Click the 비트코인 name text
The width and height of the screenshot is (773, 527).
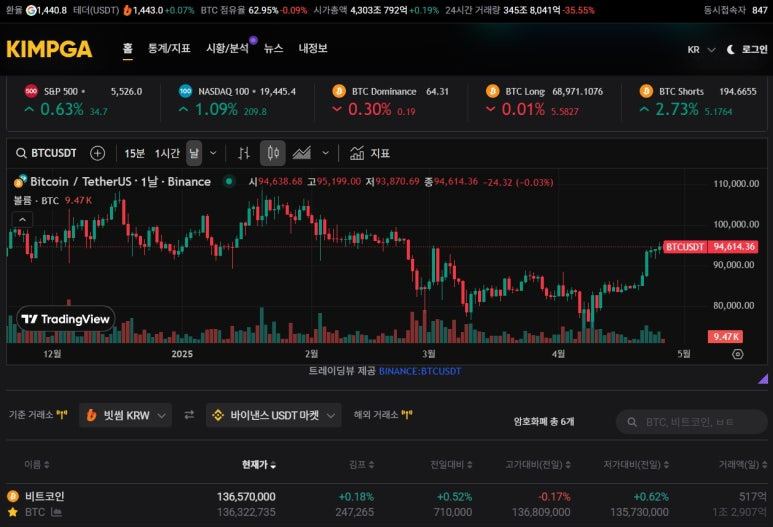point(44,496)
